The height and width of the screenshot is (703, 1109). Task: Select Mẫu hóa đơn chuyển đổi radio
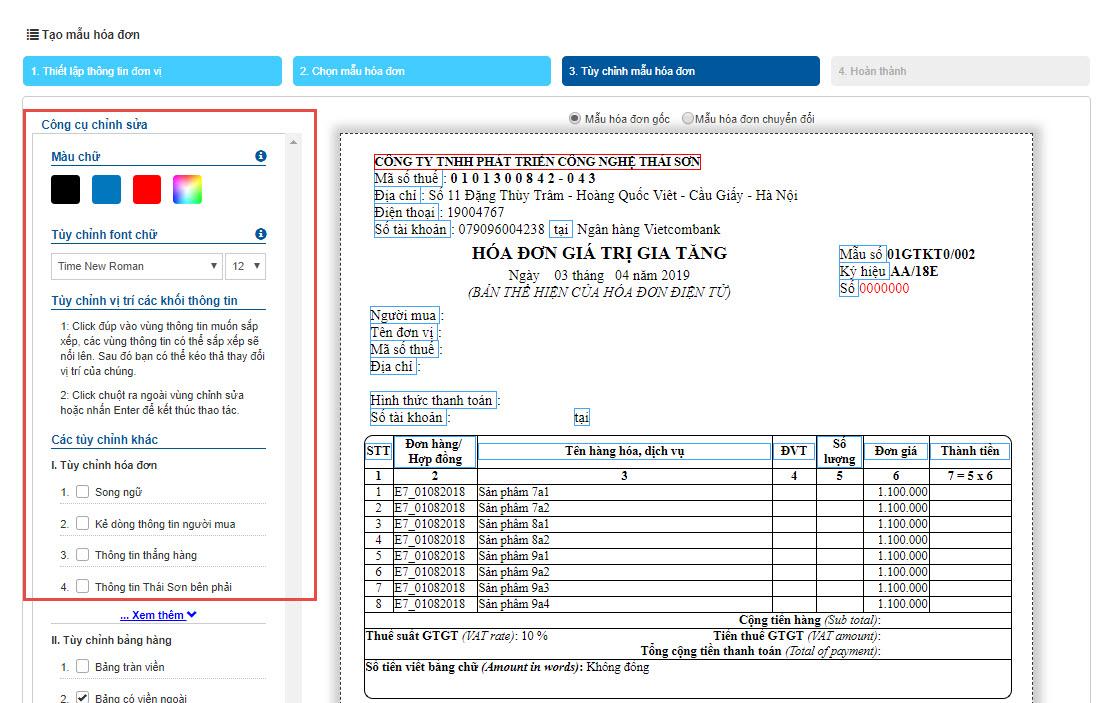point(688,118)
